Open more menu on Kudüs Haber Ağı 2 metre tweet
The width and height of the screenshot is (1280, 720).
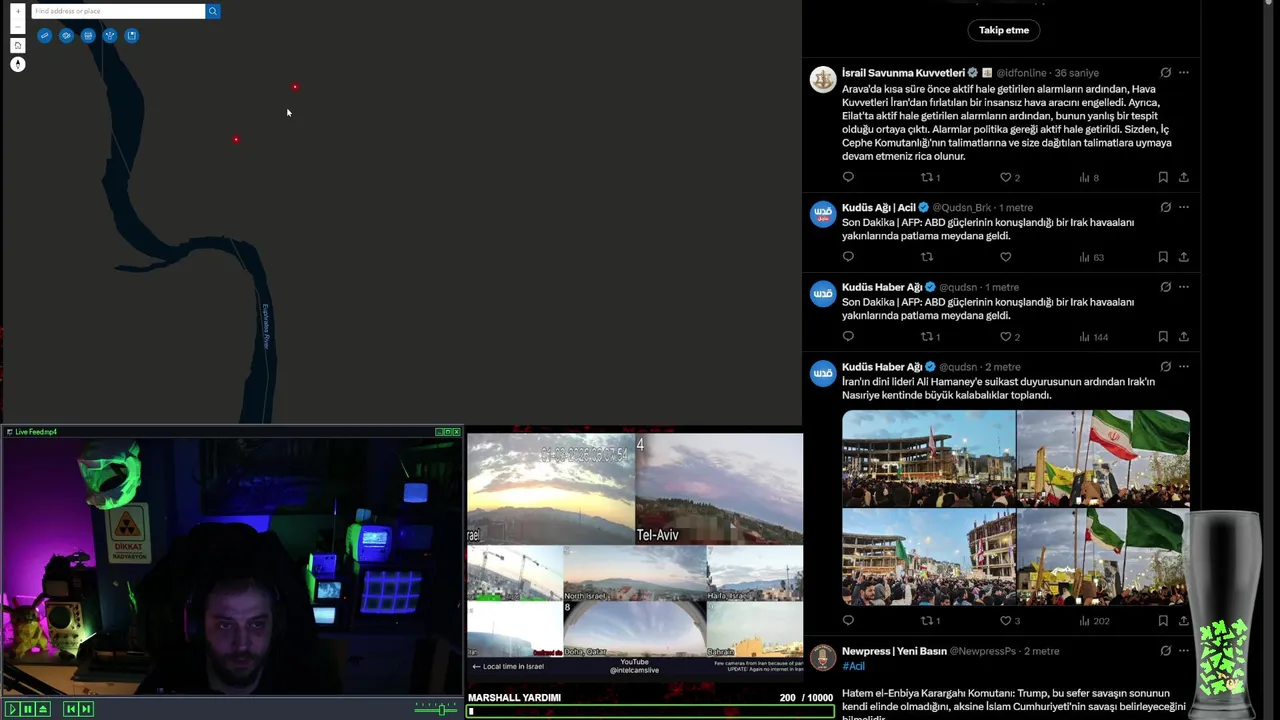pyautogui.click(x=1184, y=367)
